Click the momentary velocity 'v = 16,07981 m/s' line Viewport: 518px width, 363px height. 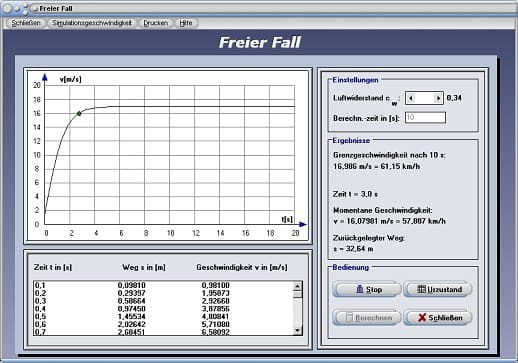(389, 221)
